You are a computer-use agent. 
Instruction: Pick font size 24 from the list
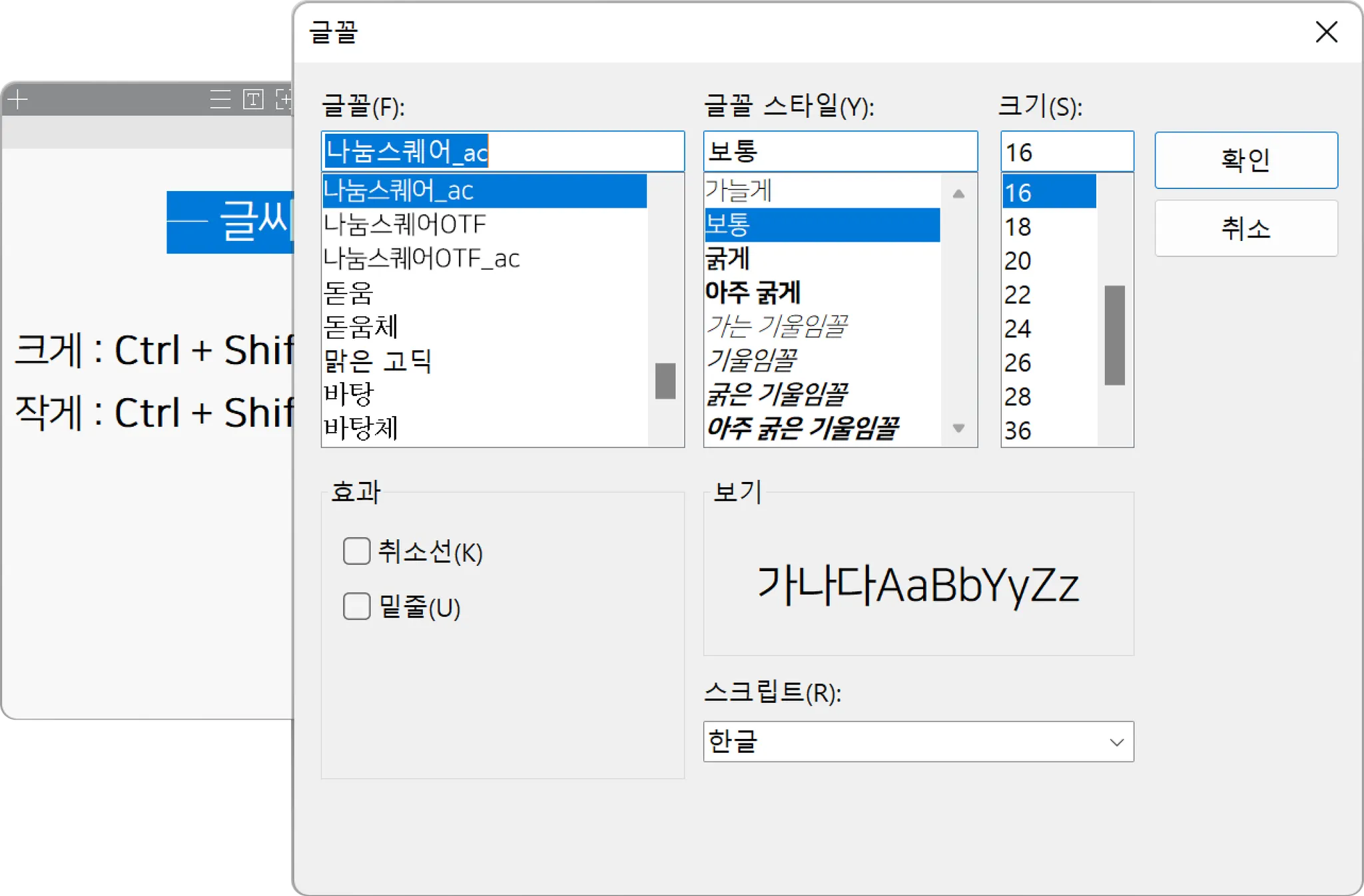click(x=1018, y=328)
